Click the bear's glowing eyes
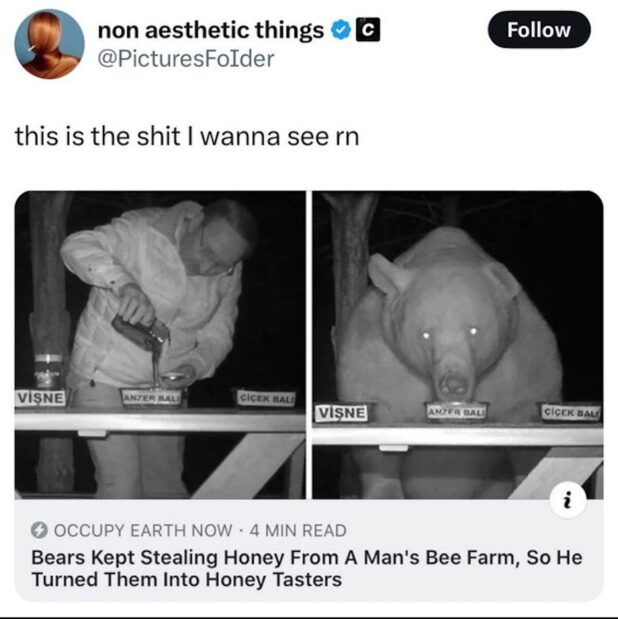 [x=446, y=333]
